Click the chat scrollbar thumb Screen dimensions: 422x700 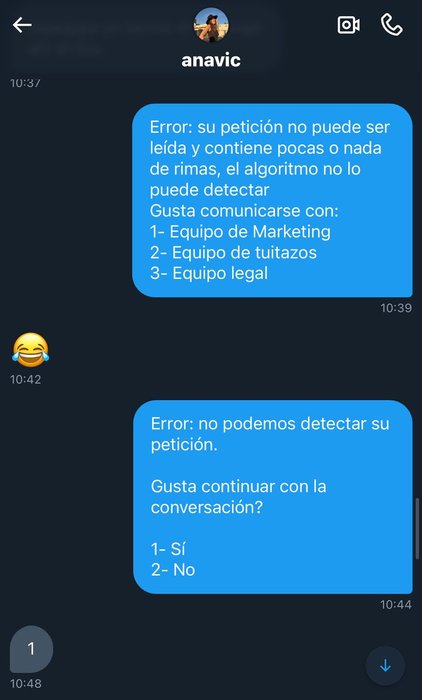tap(418, 529)
